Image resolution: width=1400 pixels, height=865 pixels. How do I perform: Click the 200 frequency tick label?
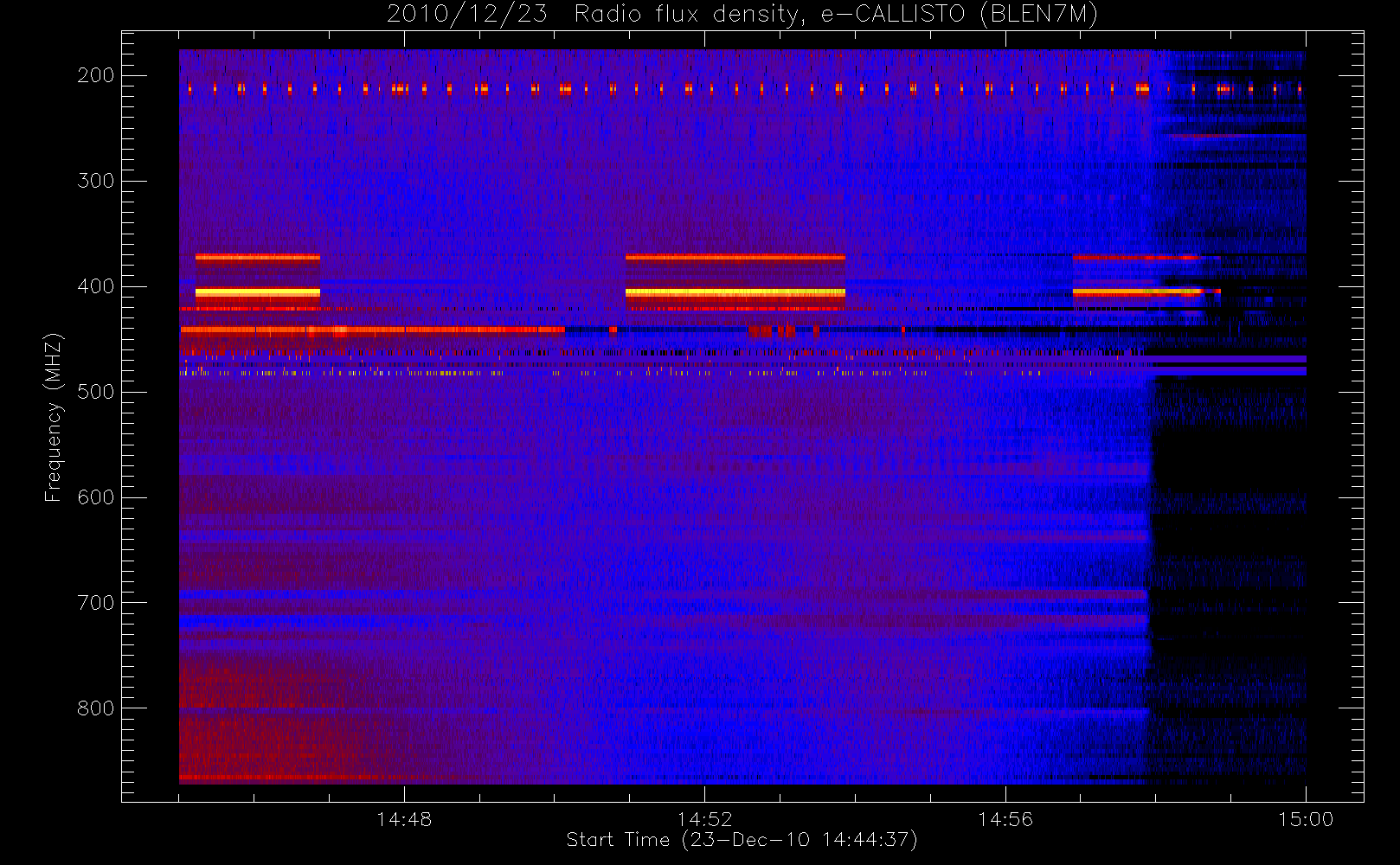pyautogui.click(x=96, y=75)
